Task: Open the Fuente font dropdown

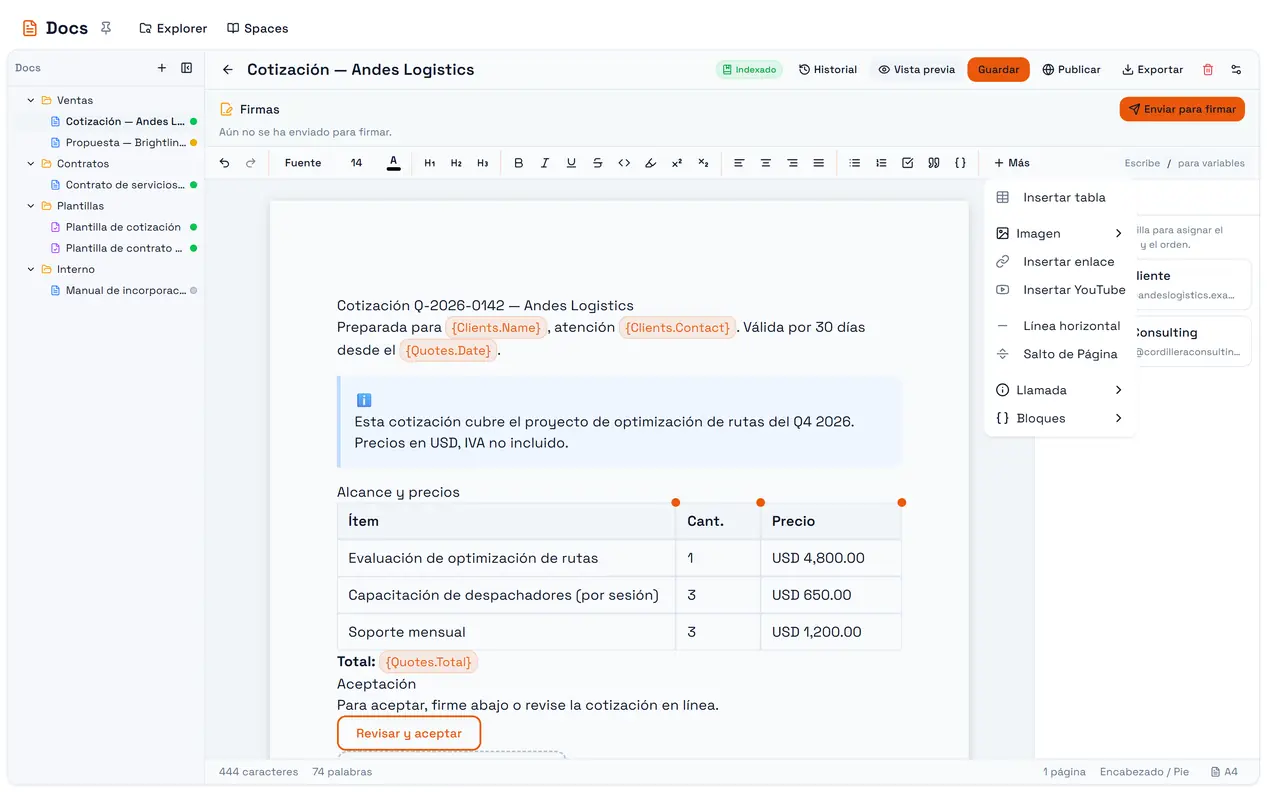Action: tap(303, 163)
